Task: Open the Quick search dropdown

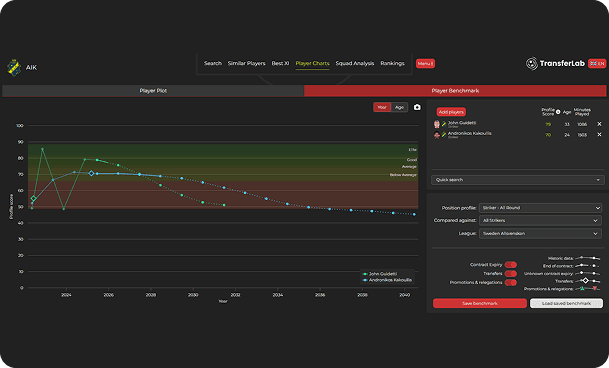Action: 518,180
